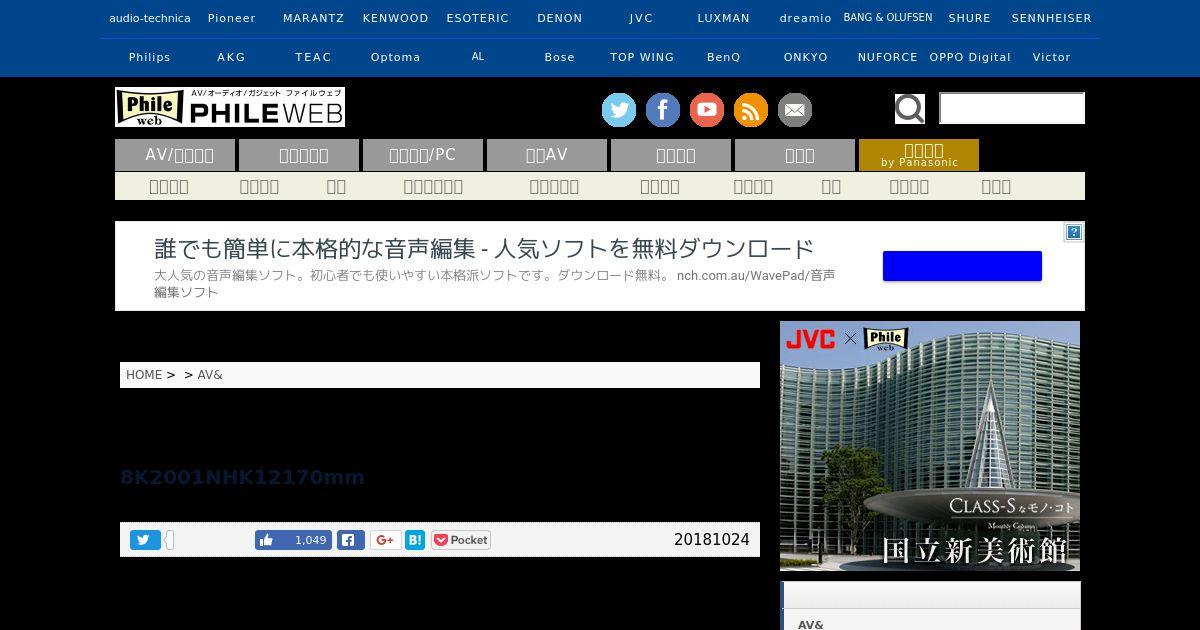Open the /PC navigation tab
This screenshot has width=1200, height=630.
(423, 155)
